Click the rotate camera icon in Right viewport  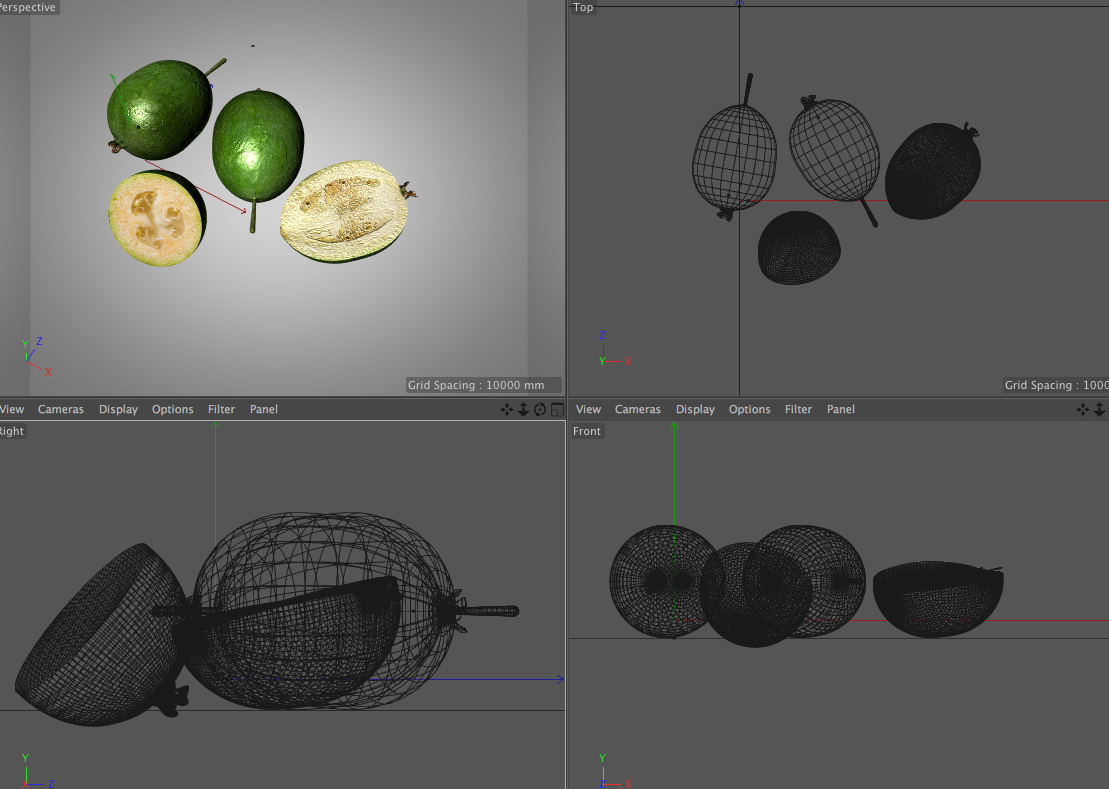(540, 409)
